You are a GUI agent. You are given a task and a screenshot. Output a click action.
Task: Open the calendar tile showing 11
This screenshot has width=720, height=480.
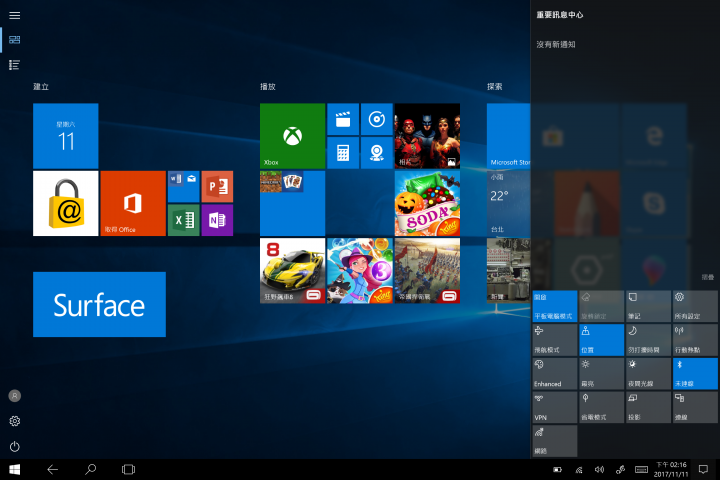click(66, 136)
